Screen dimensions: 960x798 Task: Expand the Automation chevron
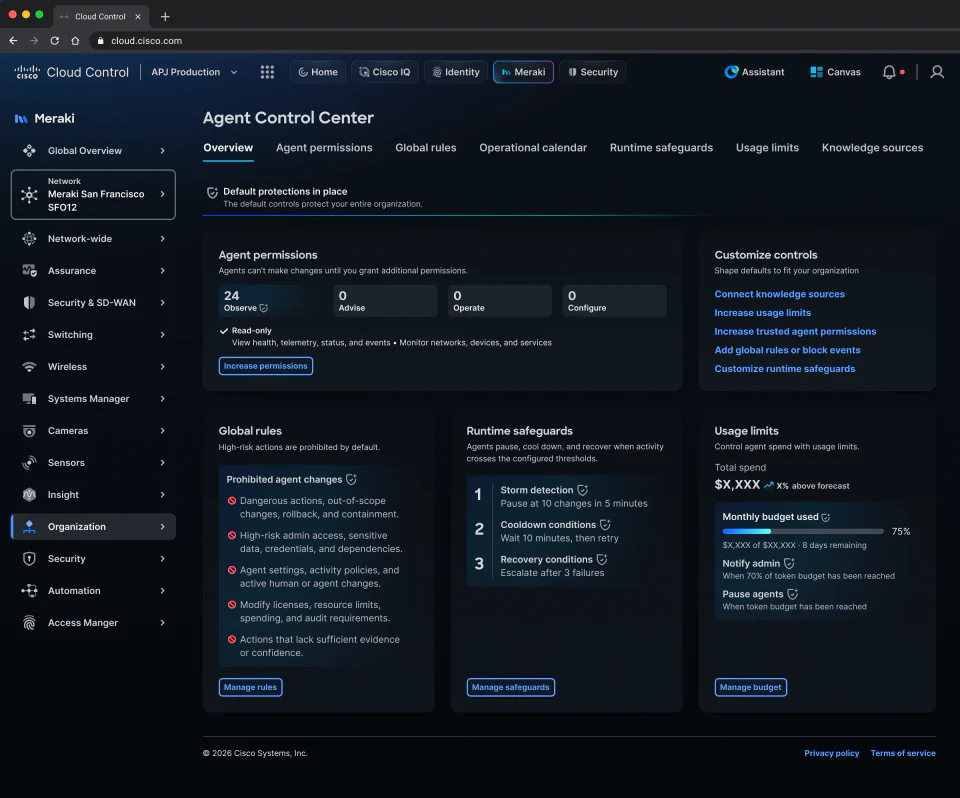point(162,590)
